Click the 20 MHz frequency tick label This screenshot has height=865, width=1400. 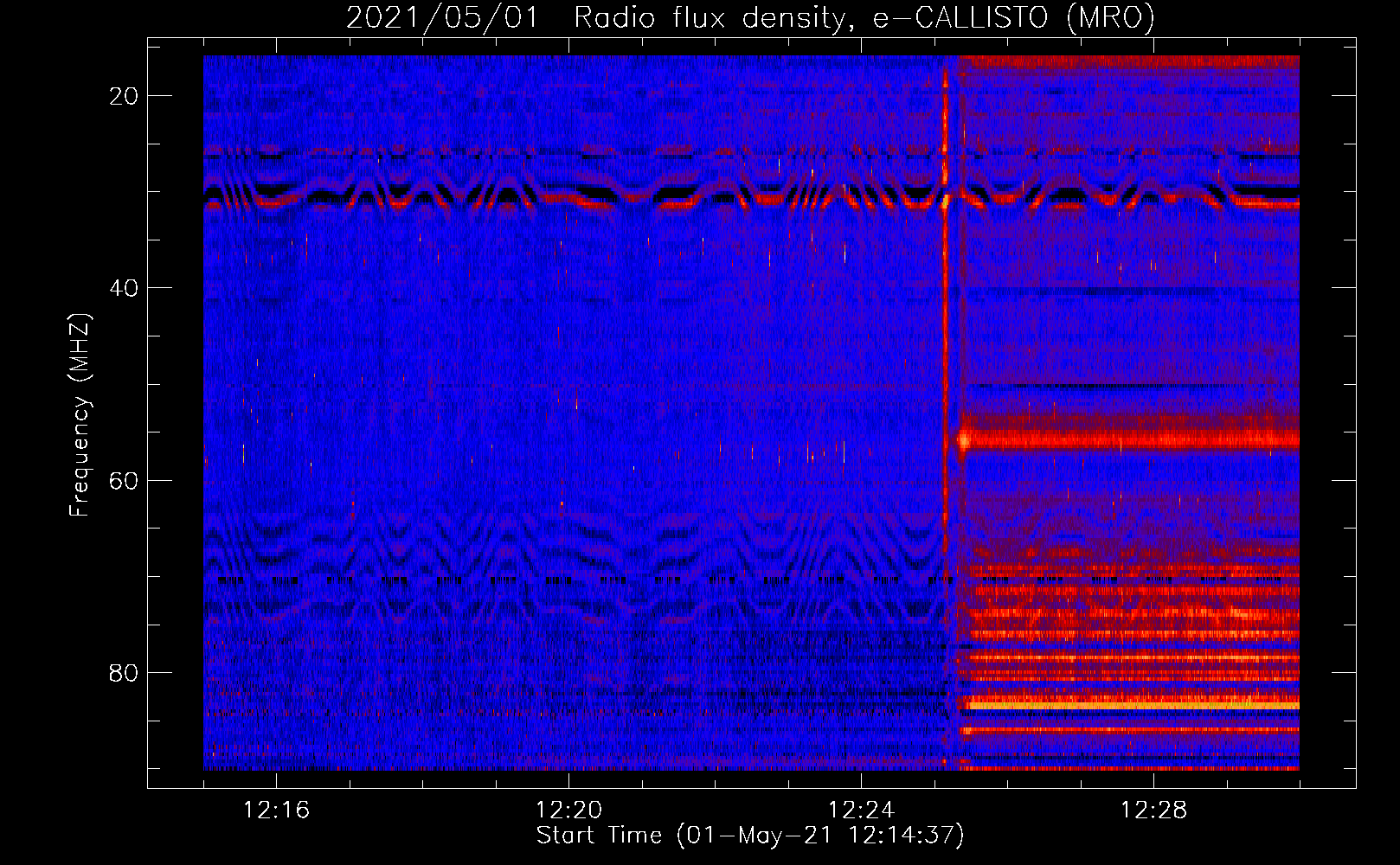pos(124,96)
